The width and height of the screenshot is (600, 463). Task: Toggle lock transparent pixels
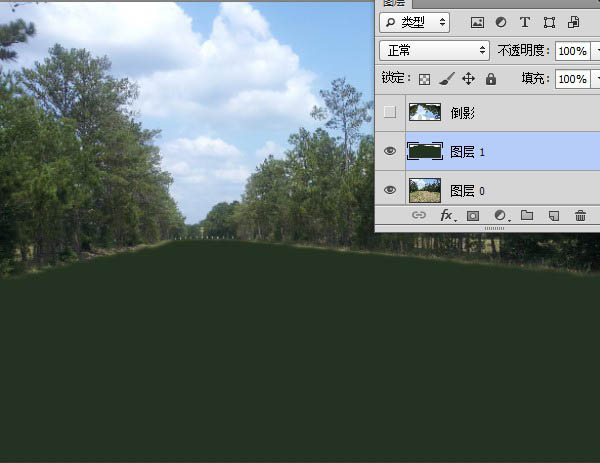(x=424, y=78)
